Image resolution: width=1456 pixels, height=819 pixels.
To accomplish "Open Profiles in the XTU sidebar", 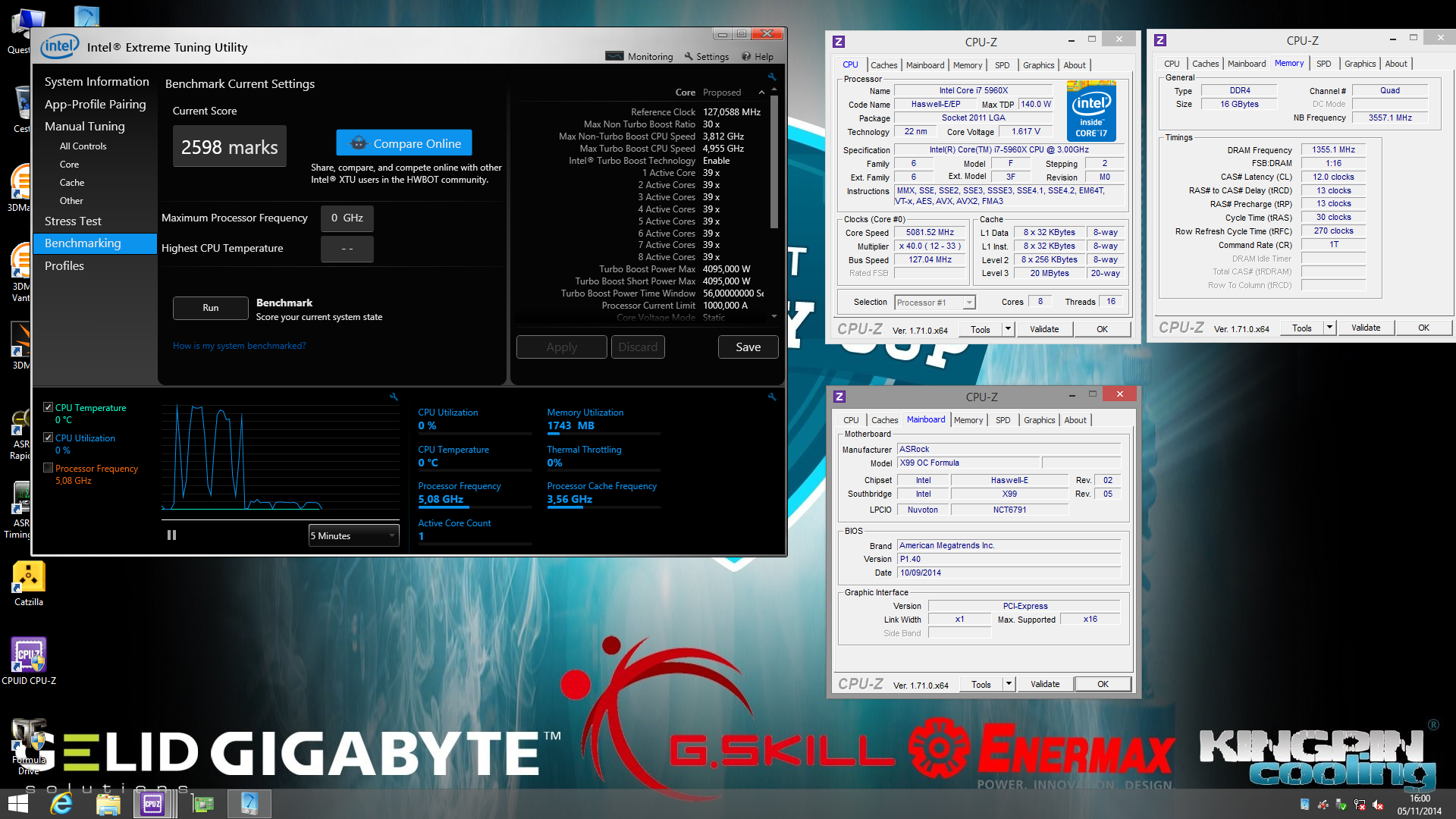I will [x=64, y=266].
